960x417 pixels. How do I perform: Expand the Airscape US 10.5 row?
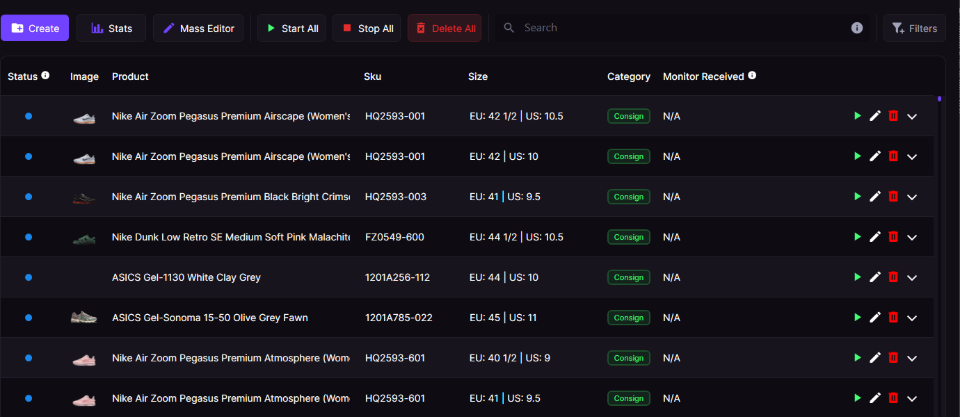912,116
